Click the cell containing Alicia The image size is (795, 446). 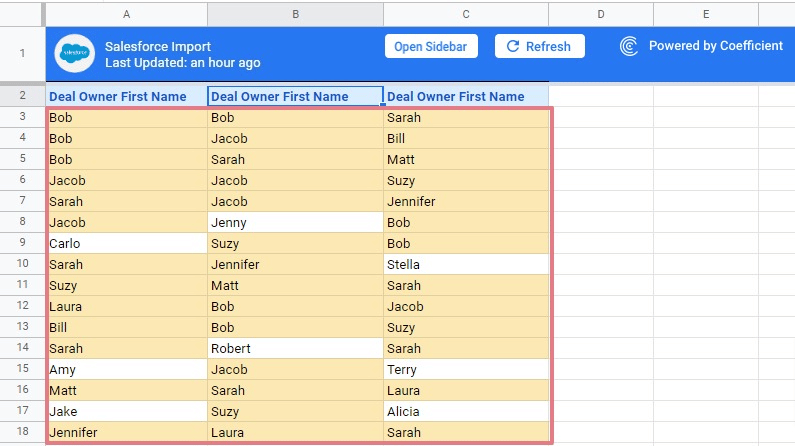pos(465,411)
